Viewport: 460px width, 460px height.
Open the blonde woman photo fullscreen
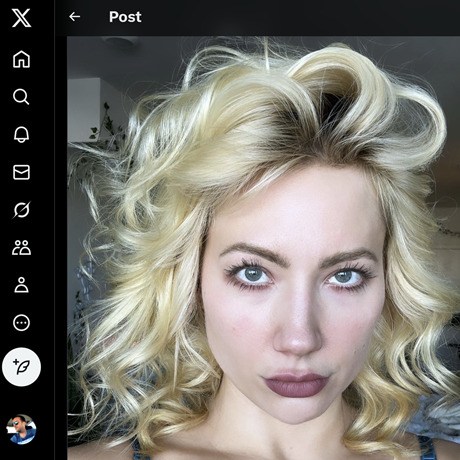pos(263,248)
